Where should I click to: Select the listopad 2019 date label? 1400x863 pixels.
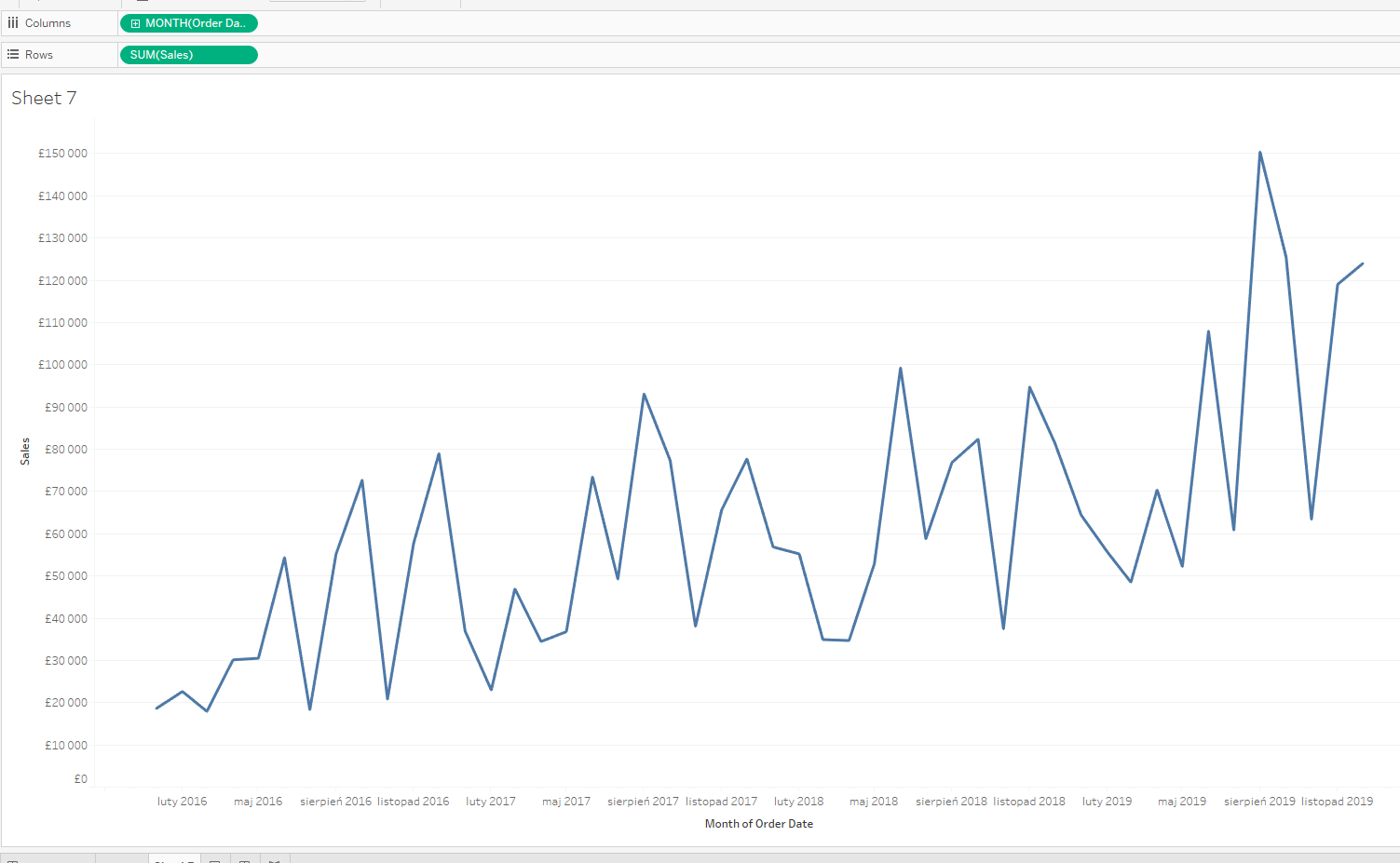click(x=1337, y=802)
